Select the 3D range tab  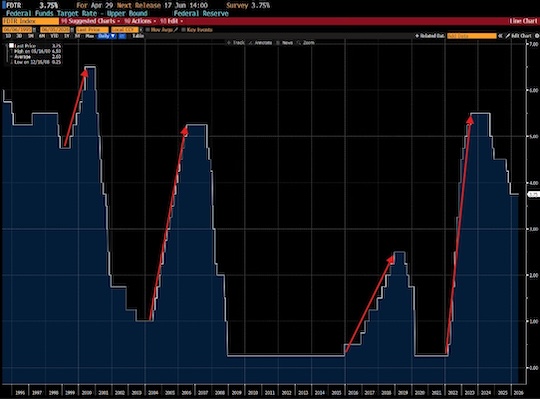point(19,36)
